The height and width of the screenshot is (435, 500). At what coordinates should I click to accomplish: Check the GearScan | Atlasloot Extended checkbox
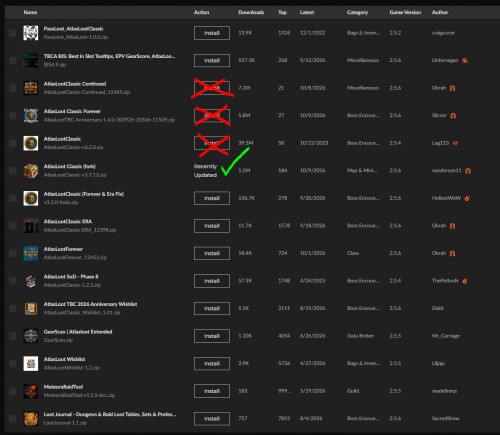13,336
